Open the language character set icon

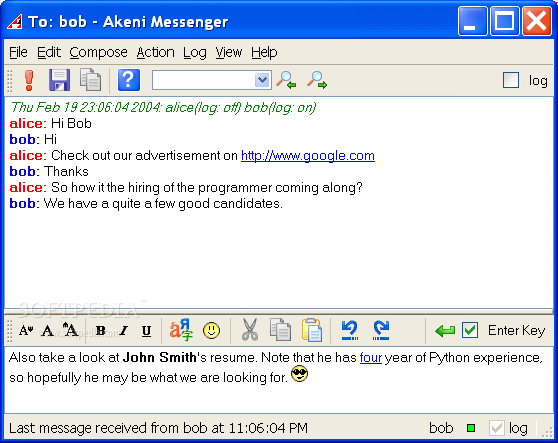(181, 330)
